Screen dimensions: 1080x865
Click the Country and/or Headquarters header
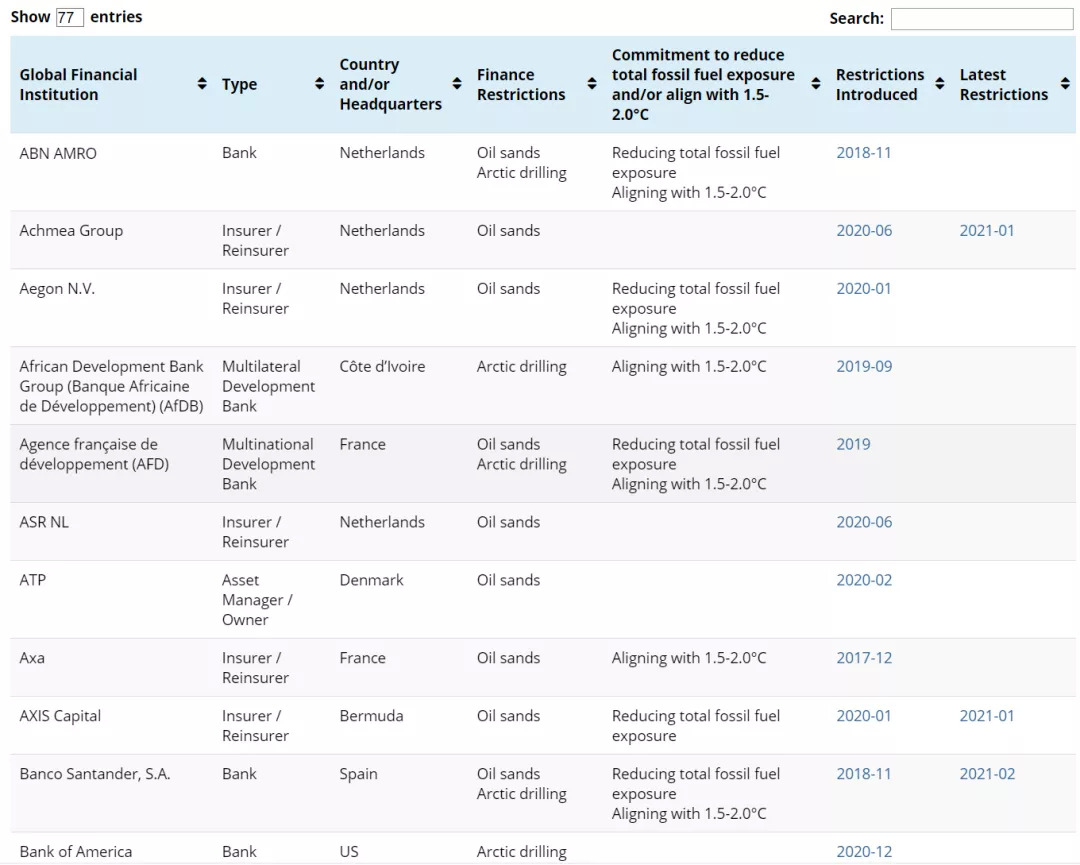(x=390, y=84)
